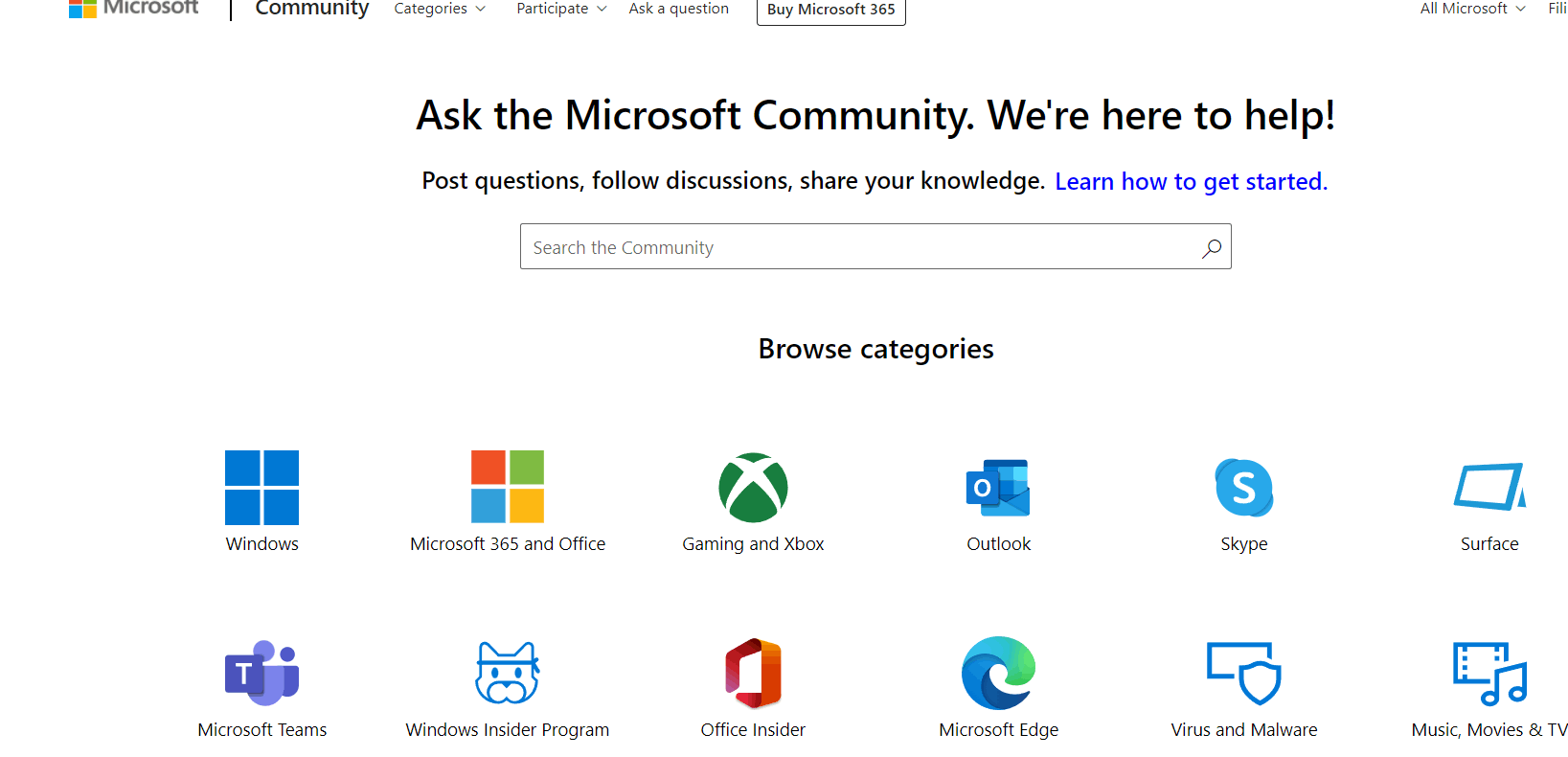The width and height of the screenshot is (1568, 757).
Task: Click the Surface text label
Action: point(1489,543)
